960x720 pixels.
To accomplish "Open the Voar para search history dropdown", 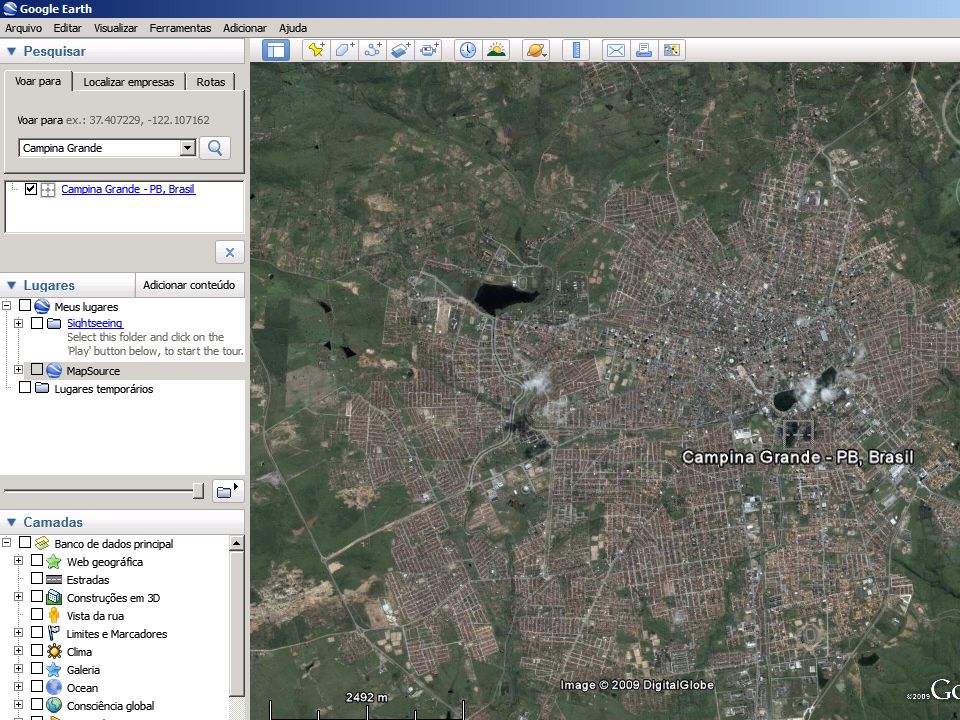I will pos(188,148).
